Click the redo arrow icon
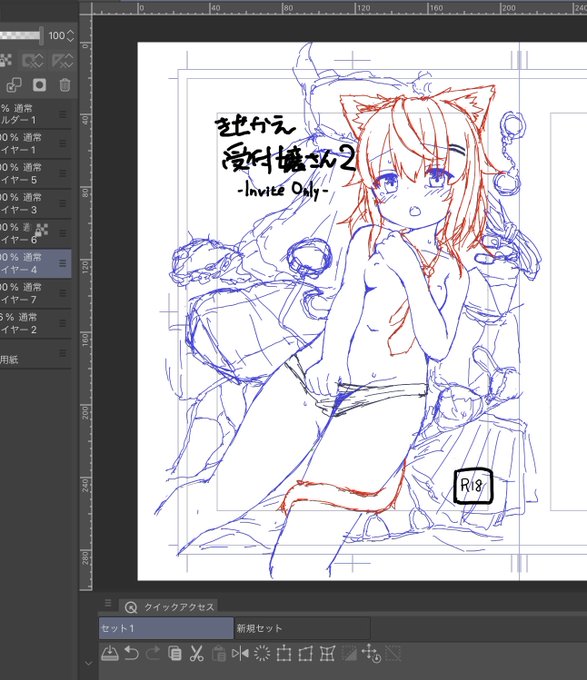The image size is (587, 680). tap(153, 653)
